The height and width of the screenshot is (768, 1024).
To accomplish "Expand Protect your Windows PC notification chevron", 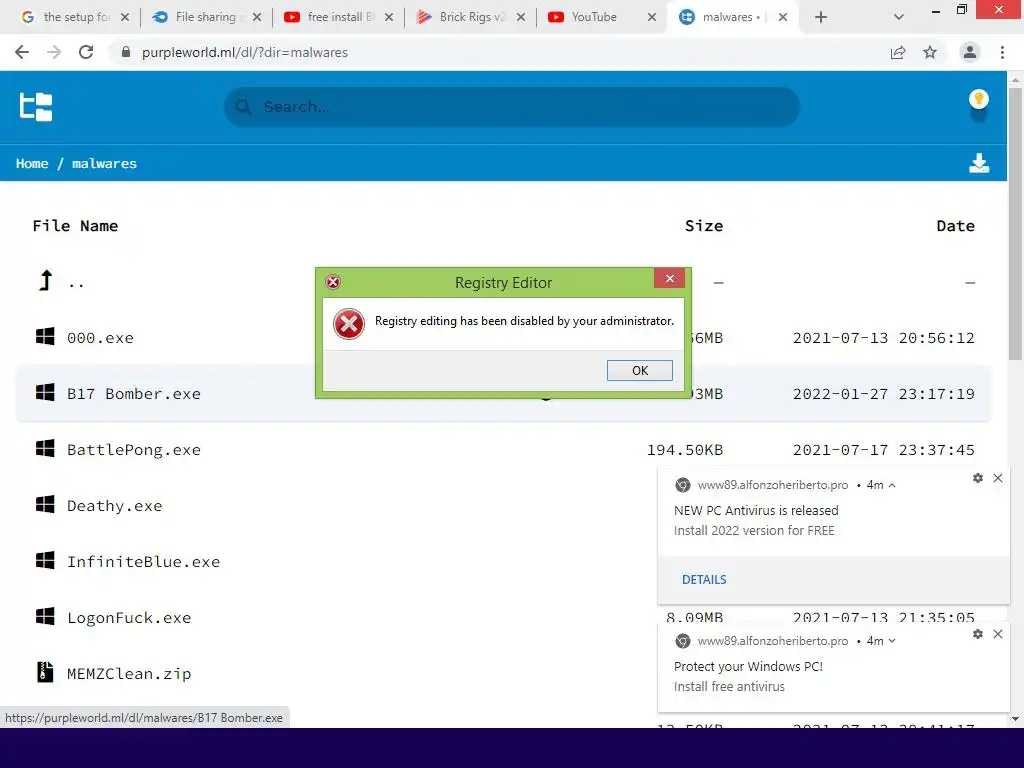I will (x=892, y=641).
